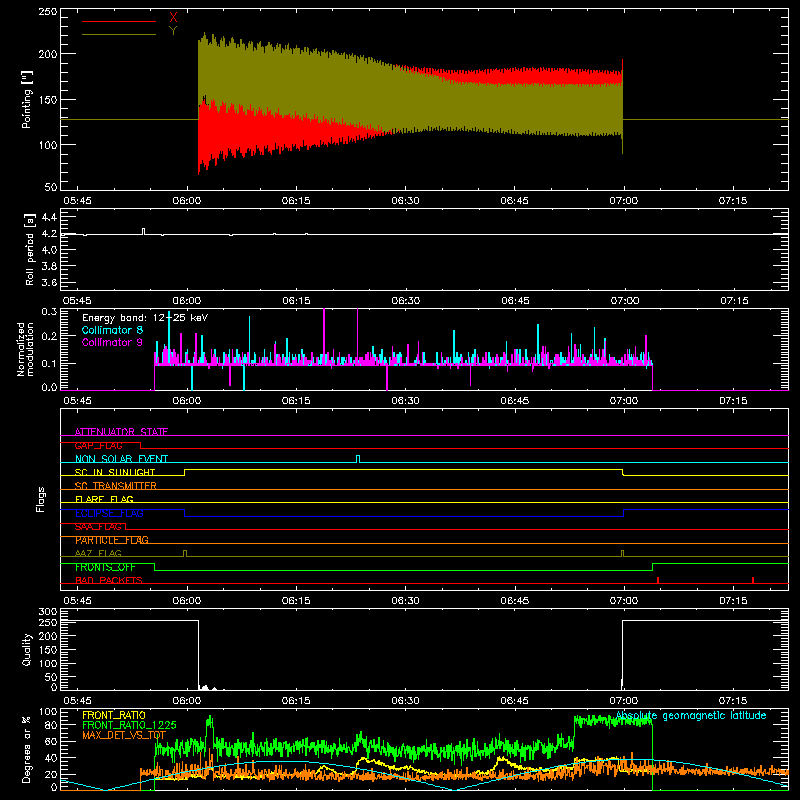Click the 'Degrees or %' axis title
The height and width of the screenshot is (800, 800).
[27, 749]
